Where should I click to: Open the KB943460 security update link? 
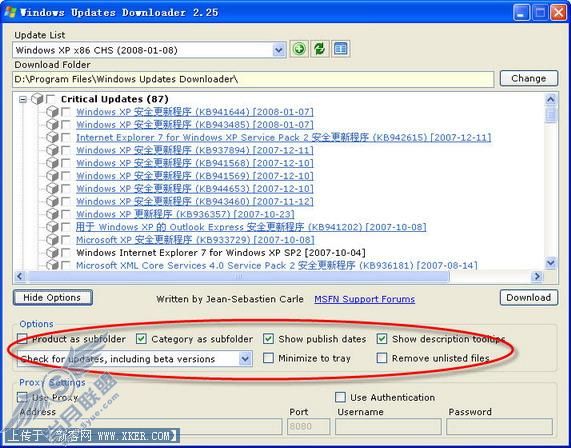coord(195,201)
